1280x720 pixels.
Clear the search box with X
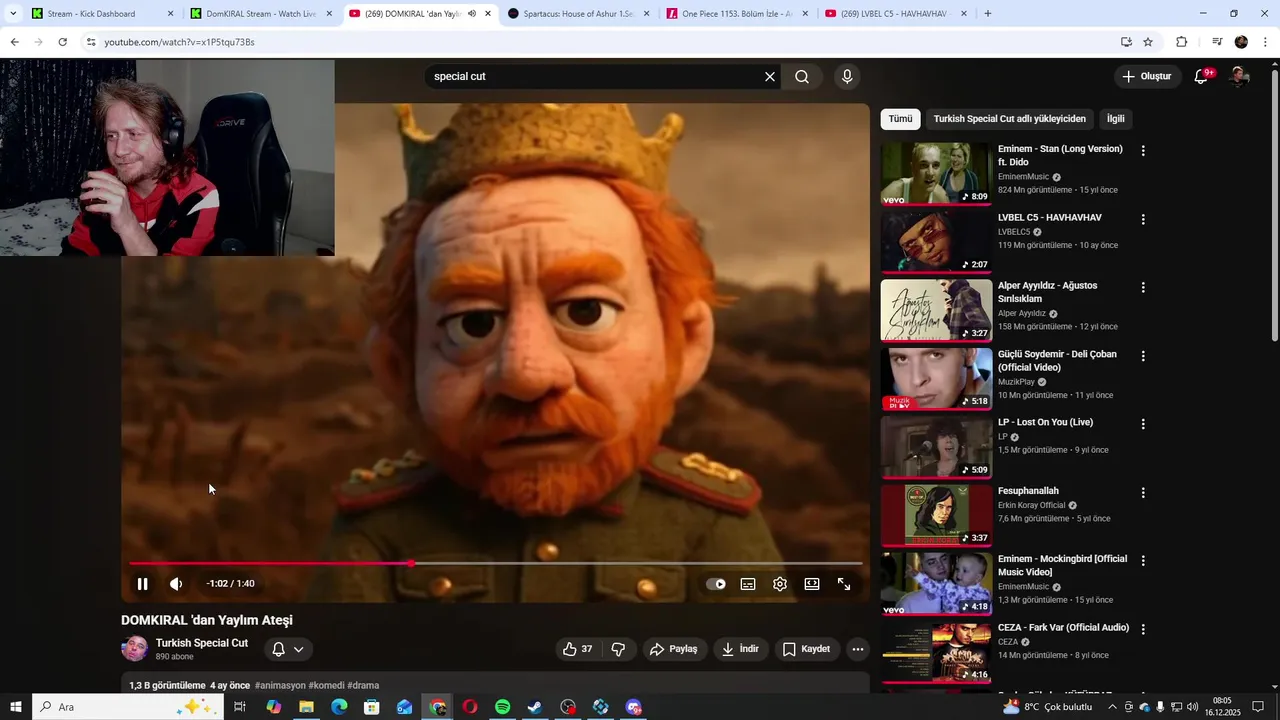click(x=770, y=77)
